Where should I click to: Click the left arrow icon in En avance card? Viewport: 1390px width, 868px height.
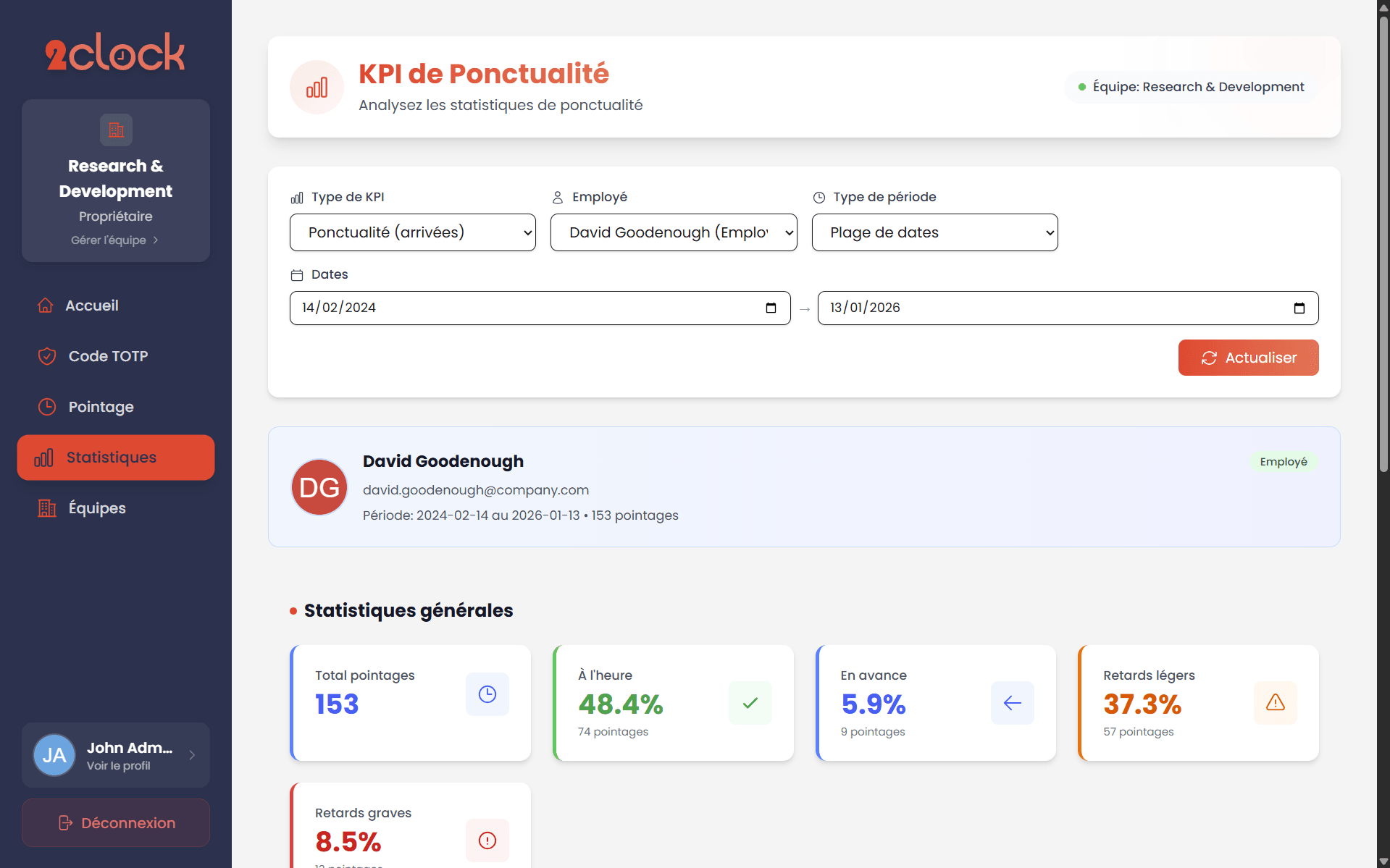tap(1012, 702)
